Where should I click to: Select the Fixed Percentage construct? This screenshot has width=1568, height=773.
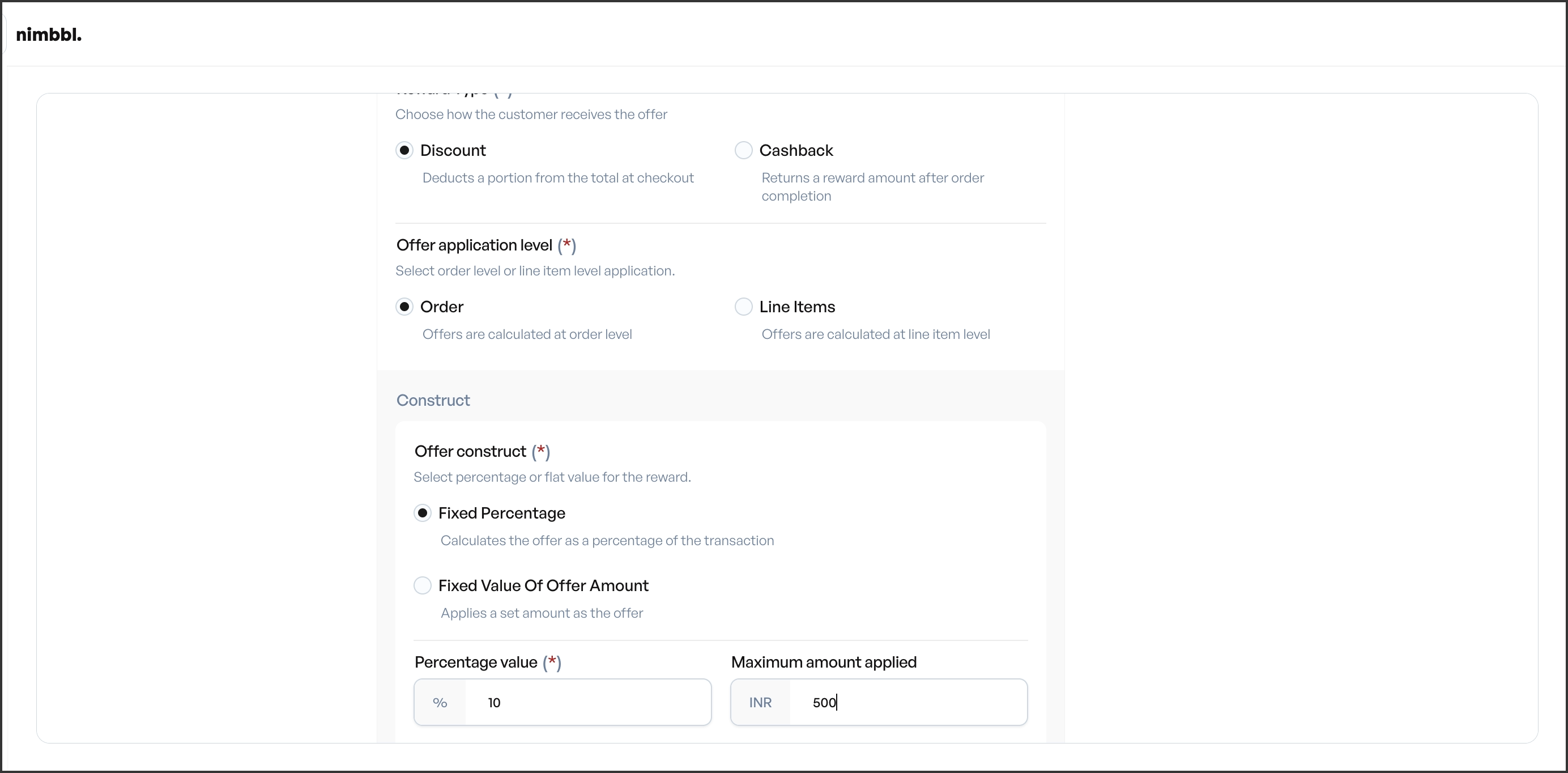click(423, 513)
